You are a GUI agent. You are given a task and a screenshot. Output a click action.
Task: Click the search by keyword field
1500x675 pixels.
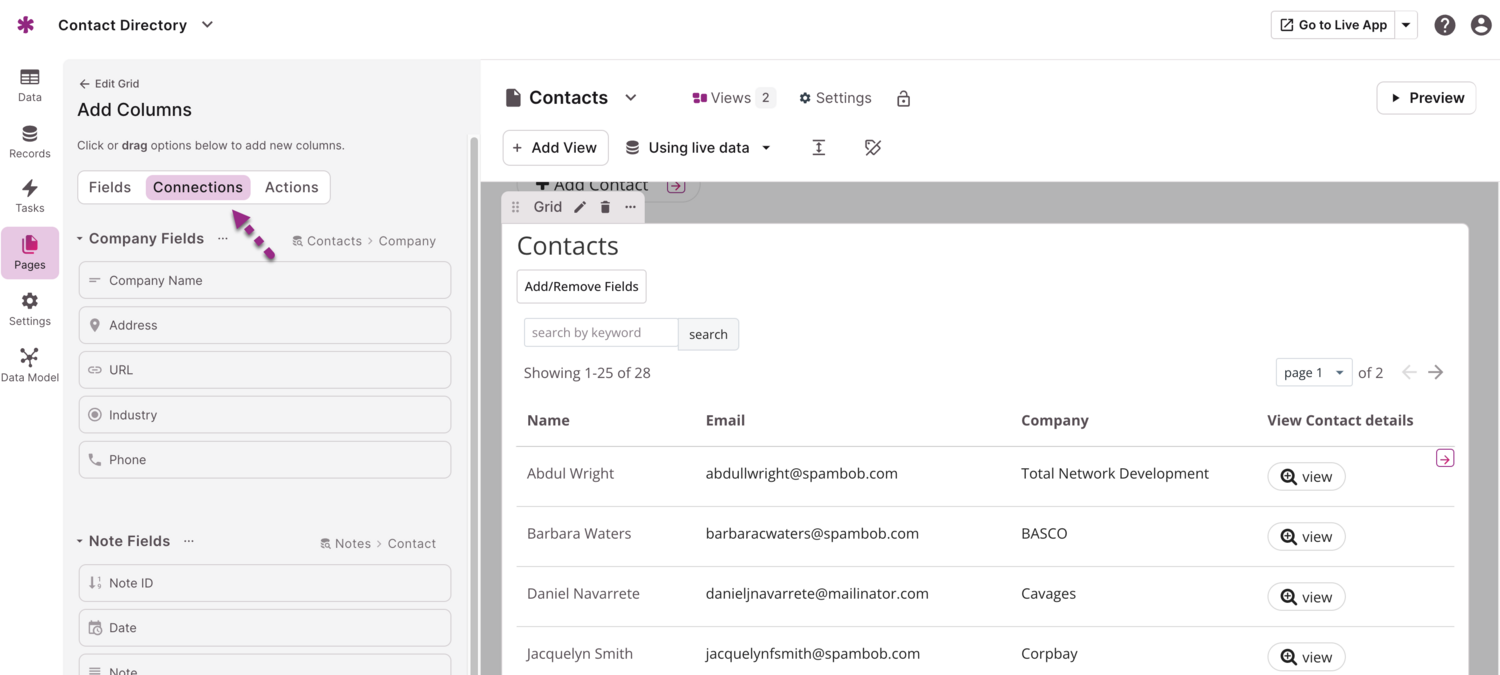point(600,333)
